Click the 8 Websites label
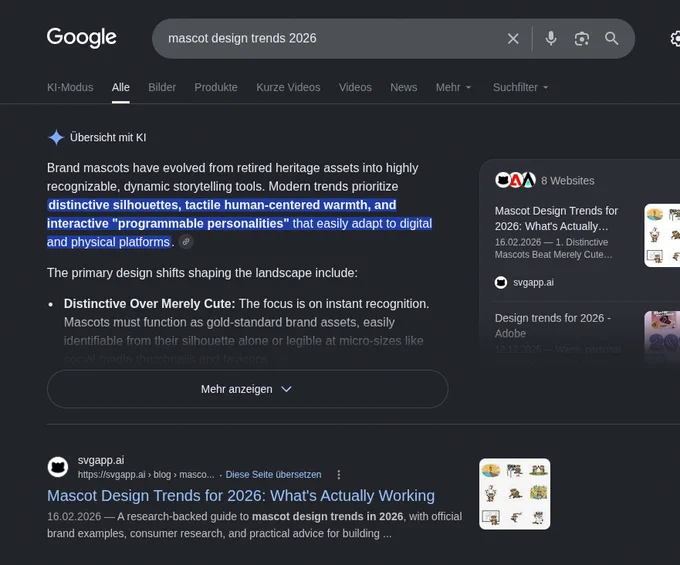680x565 pixels. pyautogui.click(x=567, y=181)
